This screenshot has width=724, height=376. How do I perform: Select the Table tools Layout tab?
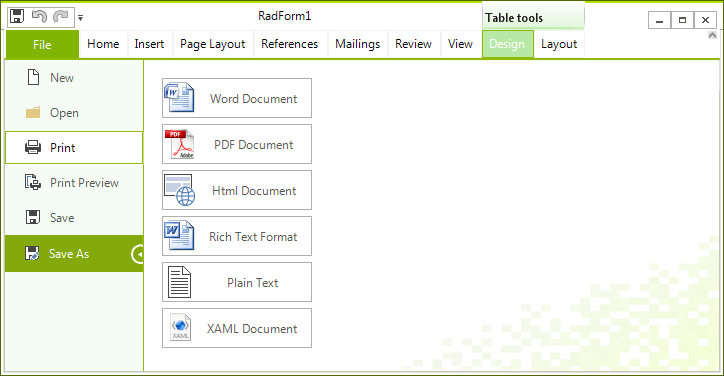[559, 44]
